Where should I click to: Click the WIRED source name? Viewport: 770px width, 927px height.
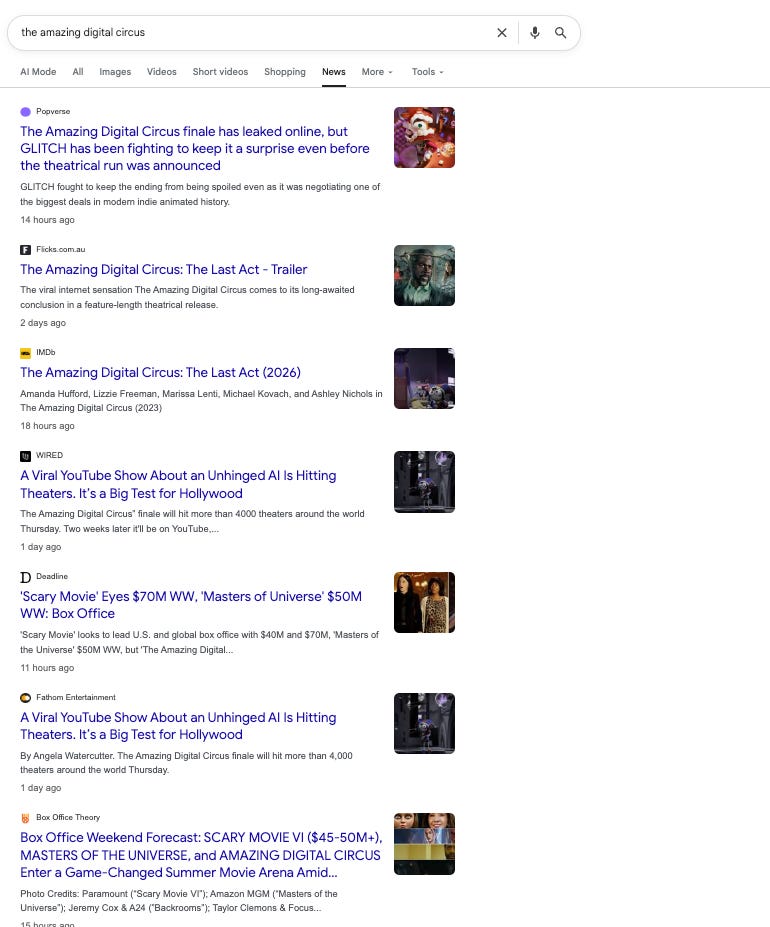[50, 455]
